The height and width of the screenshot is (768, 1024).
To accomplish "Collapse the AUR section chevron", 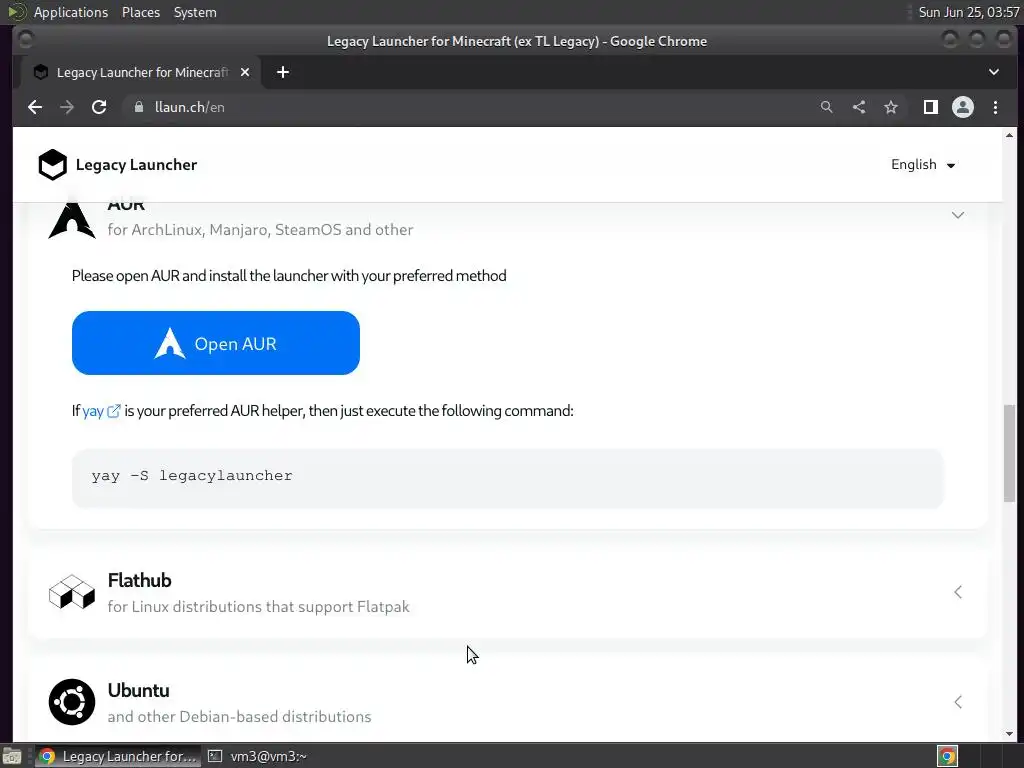I will click(958, 215).
